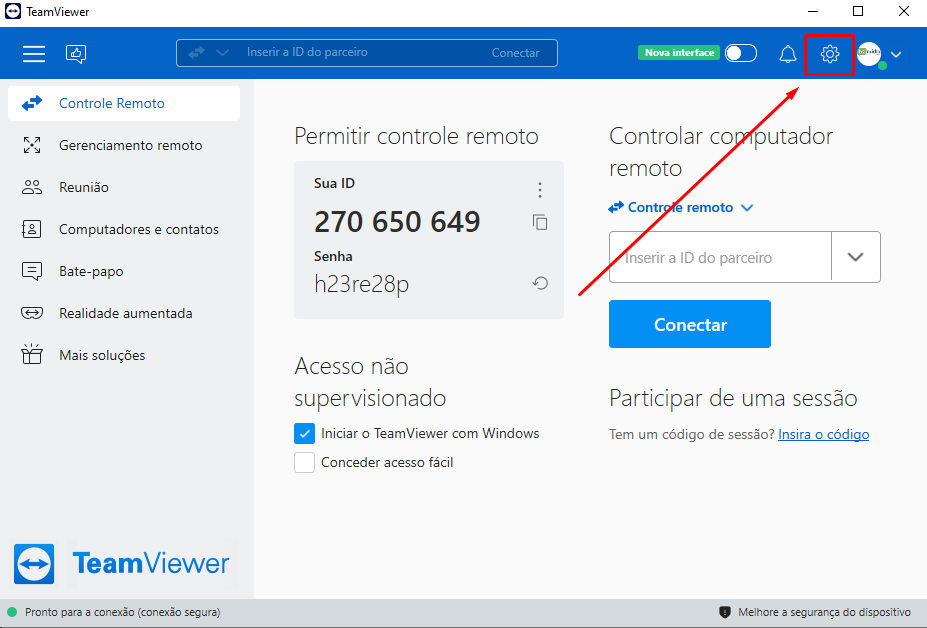Viewport: 927px width, 628px height.
Task: Copy the ID with the copy icon
Action: tap(540, 222)
